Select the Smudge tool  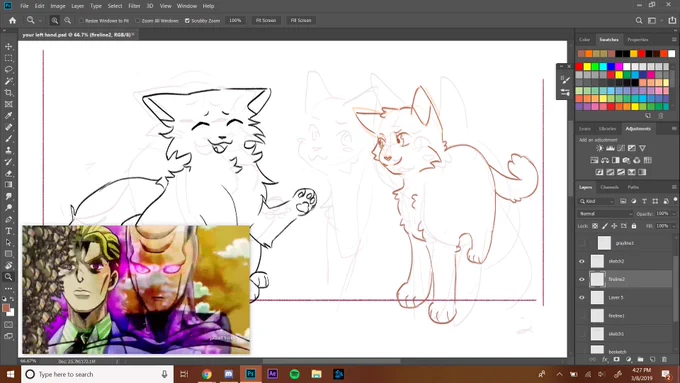click(8, 196)
